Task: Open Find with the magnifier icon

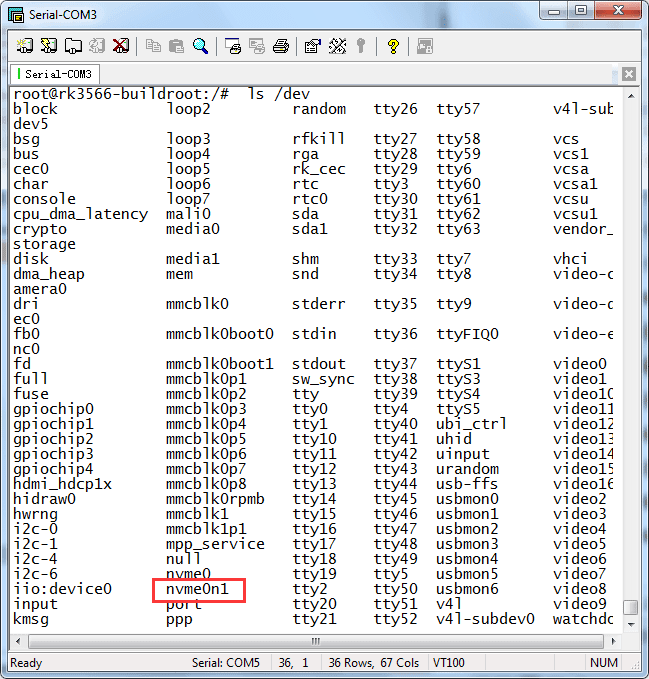Action: pos(200,46)
